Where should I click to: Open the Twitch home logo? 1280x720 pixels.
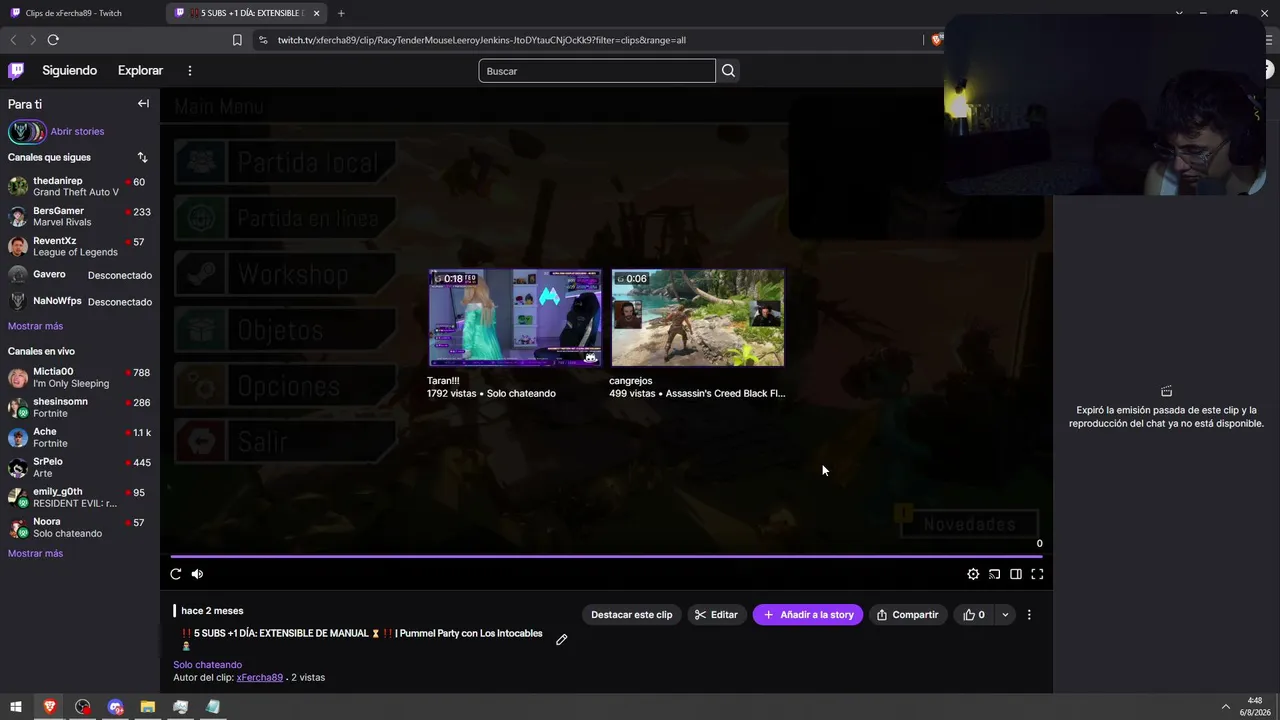(x=16, y=70)
